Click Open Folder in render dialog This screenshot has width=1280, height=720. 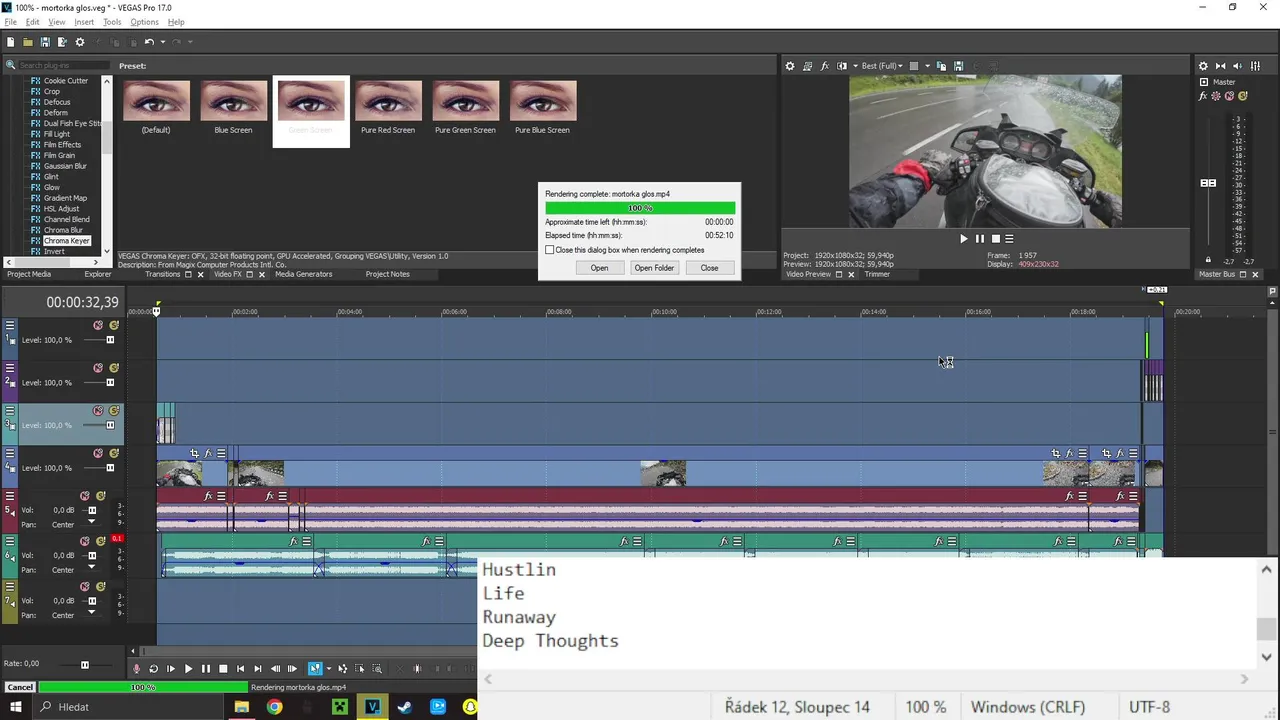(654, 268)
